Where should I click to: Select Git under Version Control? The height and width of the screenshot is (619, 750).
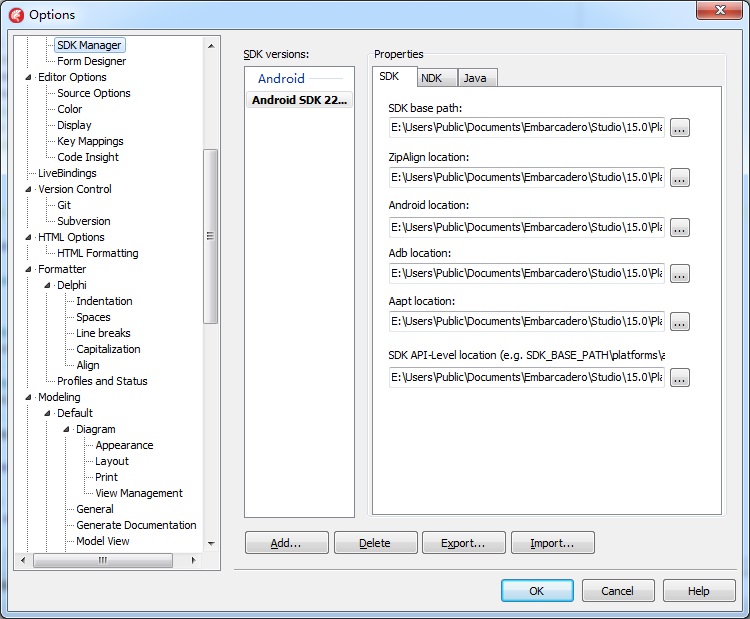coord(64,205)
